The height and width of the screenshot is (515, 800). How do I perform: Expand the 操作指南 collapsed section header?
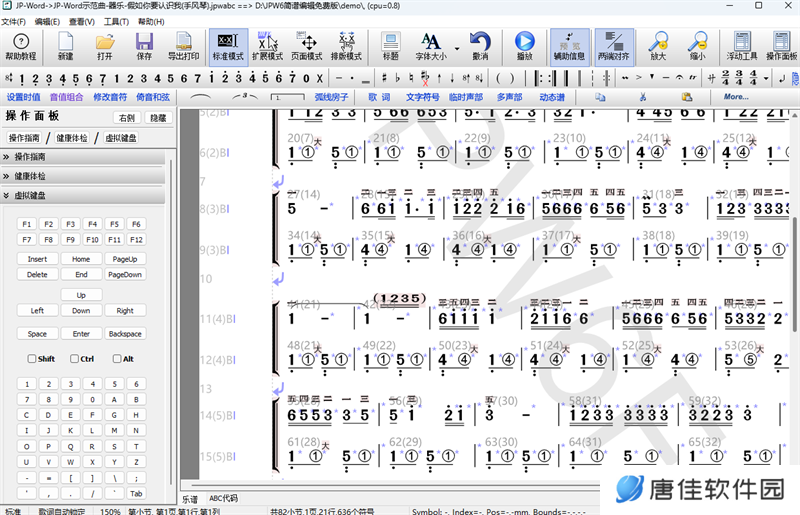tap(83, 157)
